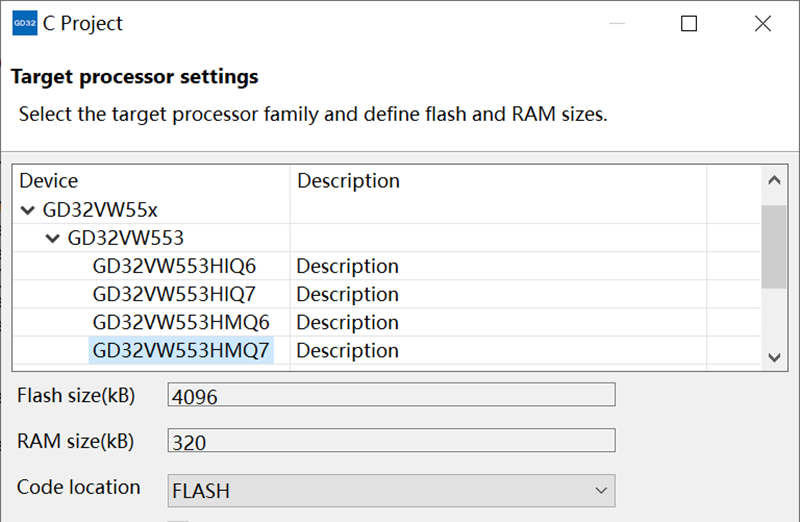Select highlighted device GD32VW553HMQ7
Viewport: 800px width, 522px height.
coord(181,351)
